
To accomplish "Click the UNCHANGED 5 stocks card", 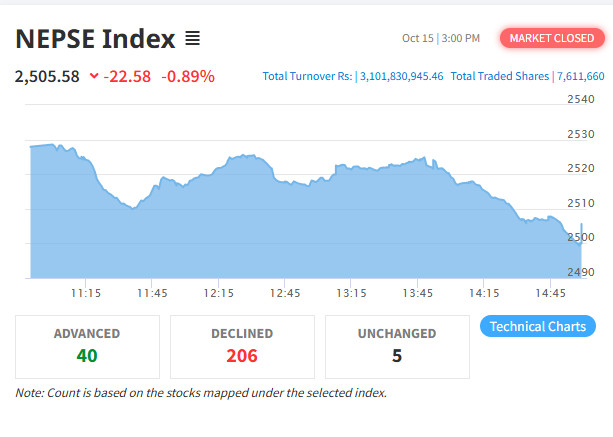I will point(397,346).
